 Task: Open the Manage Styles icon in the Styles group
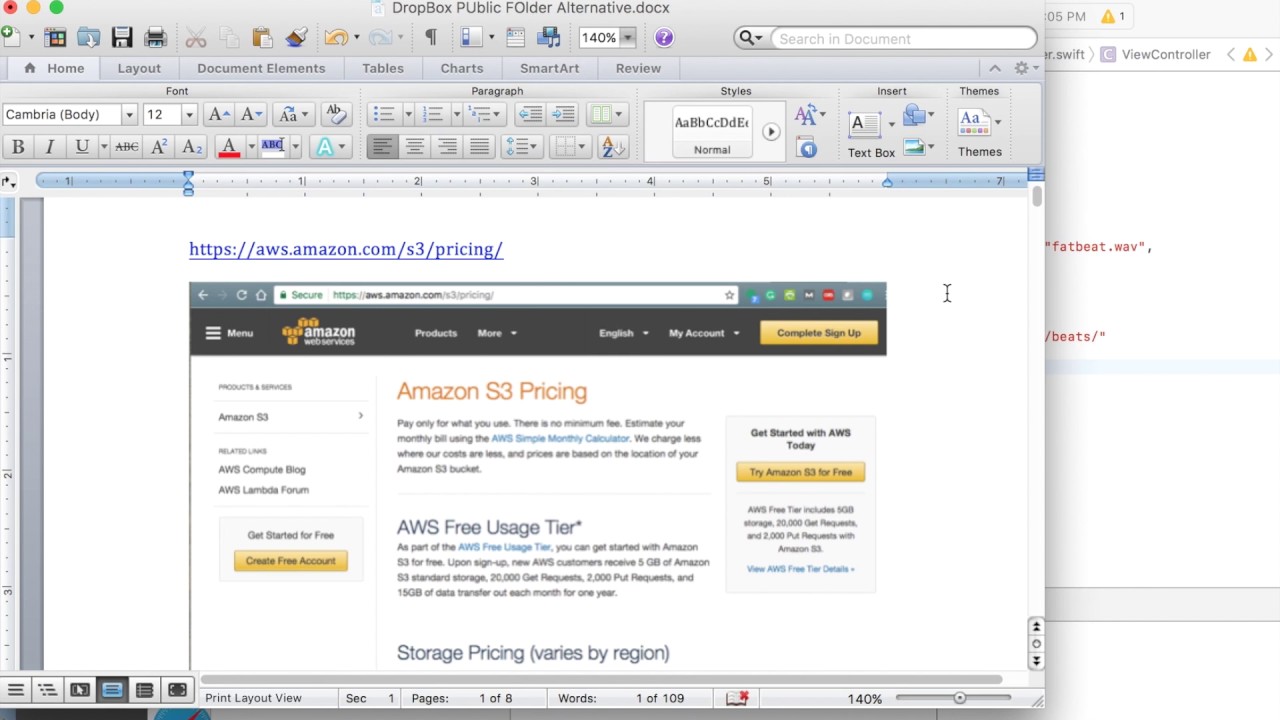click(807, 148)
